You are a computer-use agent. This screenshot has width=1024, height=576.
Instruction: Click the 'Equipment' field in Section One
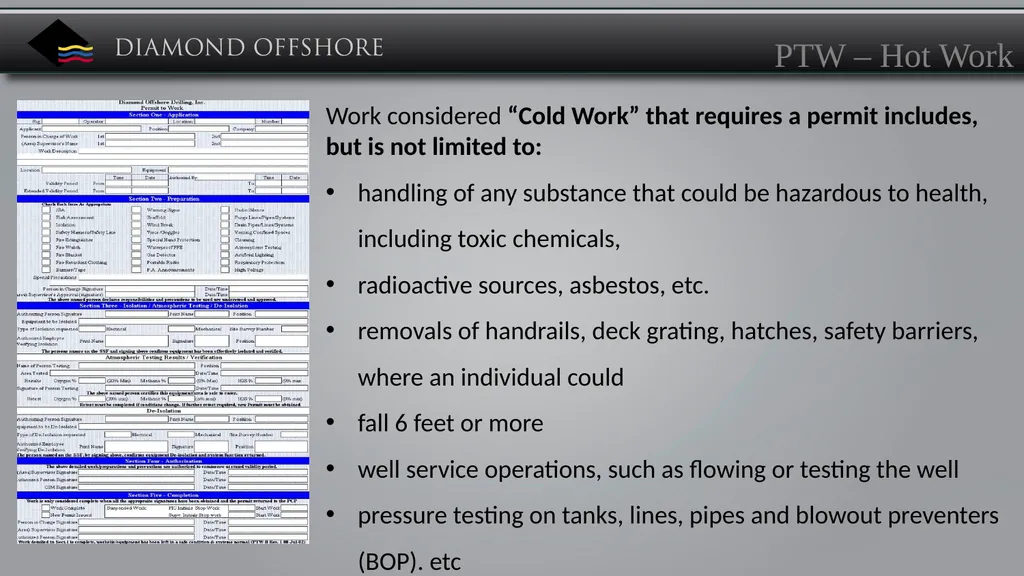pos(238,170)
